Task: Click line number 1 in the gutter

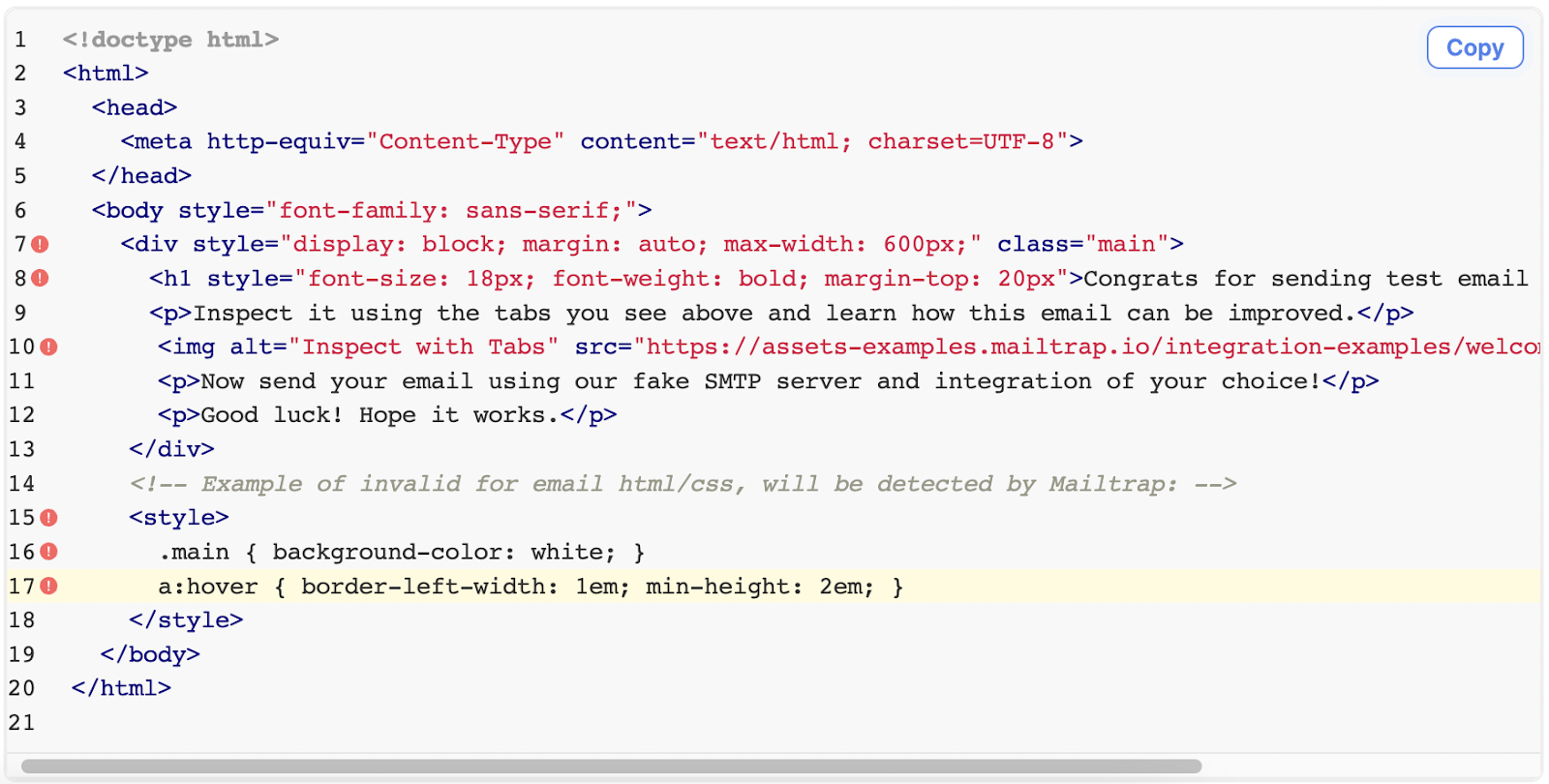Action: (x=20, y=40)
